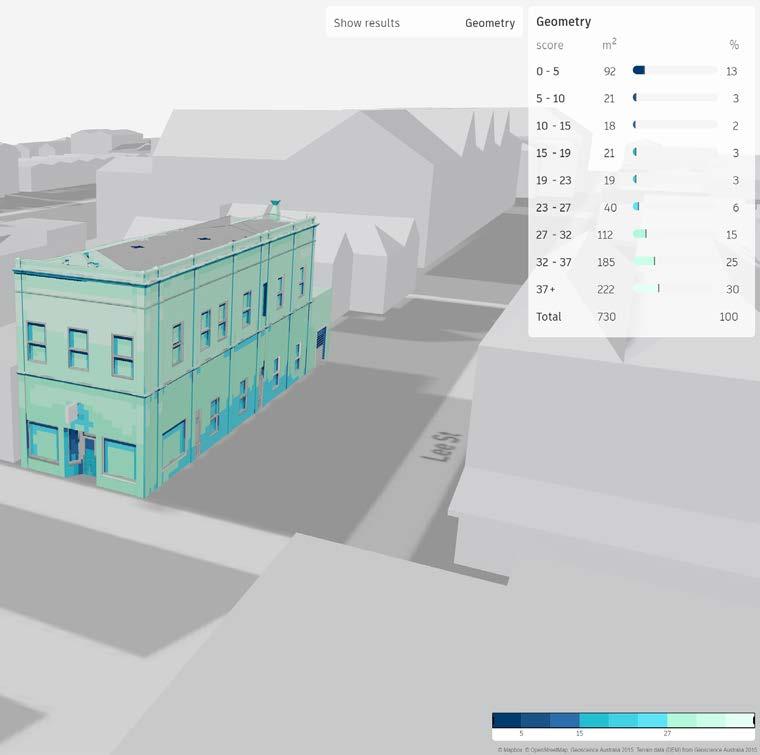The height and width of the screenshot is (755, 760).
Task: Open the Mapbox attribution link
Action: click(x=510, y=750)
